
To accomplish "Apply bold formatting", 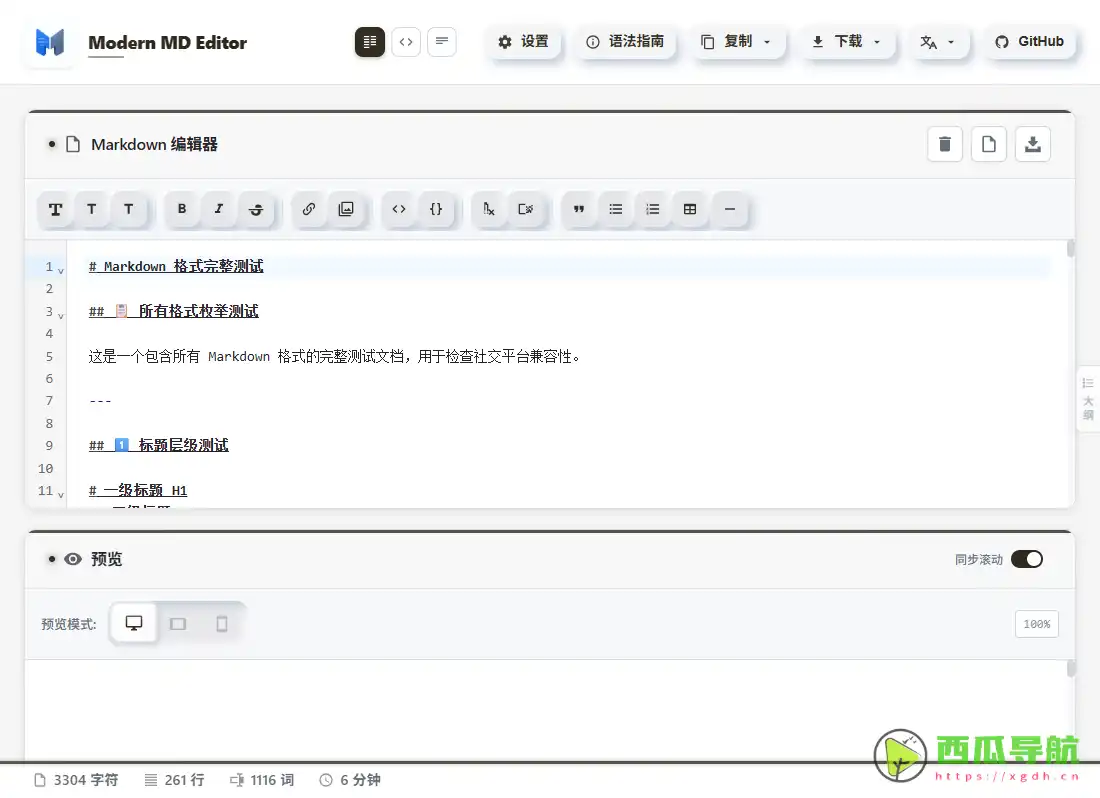I will pyautogui.click(x=182, y=209).
